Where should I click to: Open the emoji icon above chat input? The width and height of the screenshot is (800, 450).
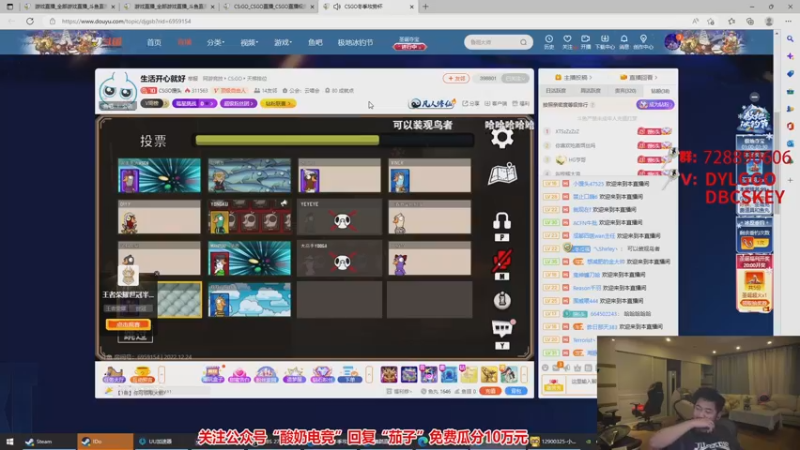(545, 367)
